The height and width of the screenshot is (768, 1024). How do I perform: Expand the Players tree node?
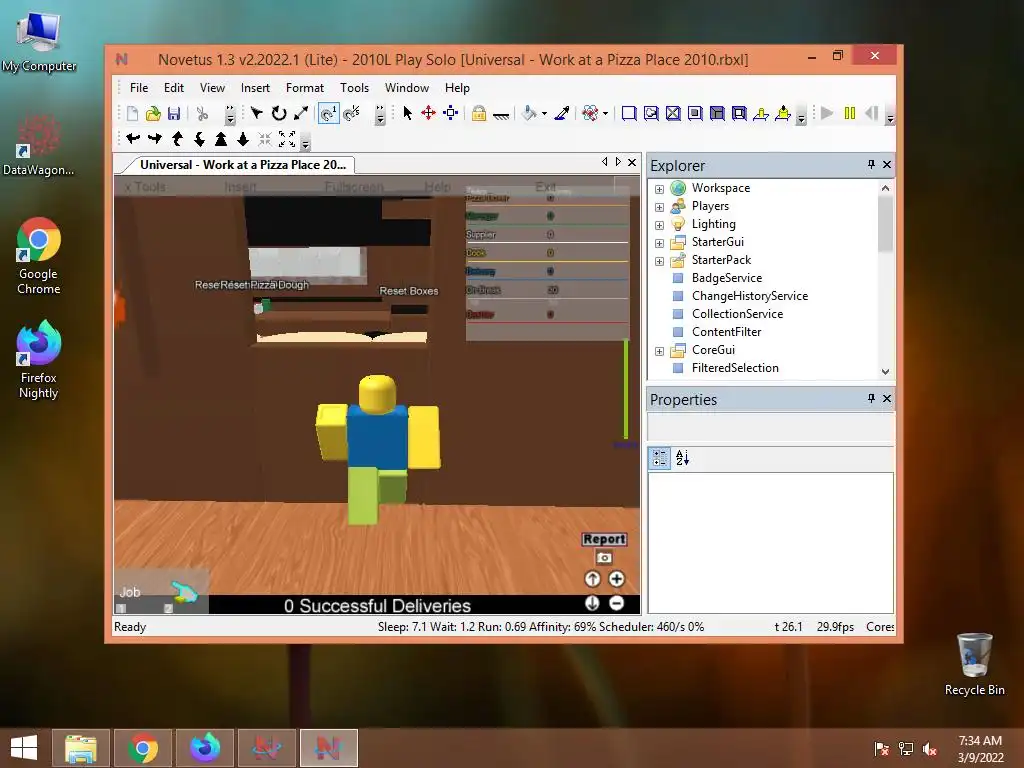659,207
